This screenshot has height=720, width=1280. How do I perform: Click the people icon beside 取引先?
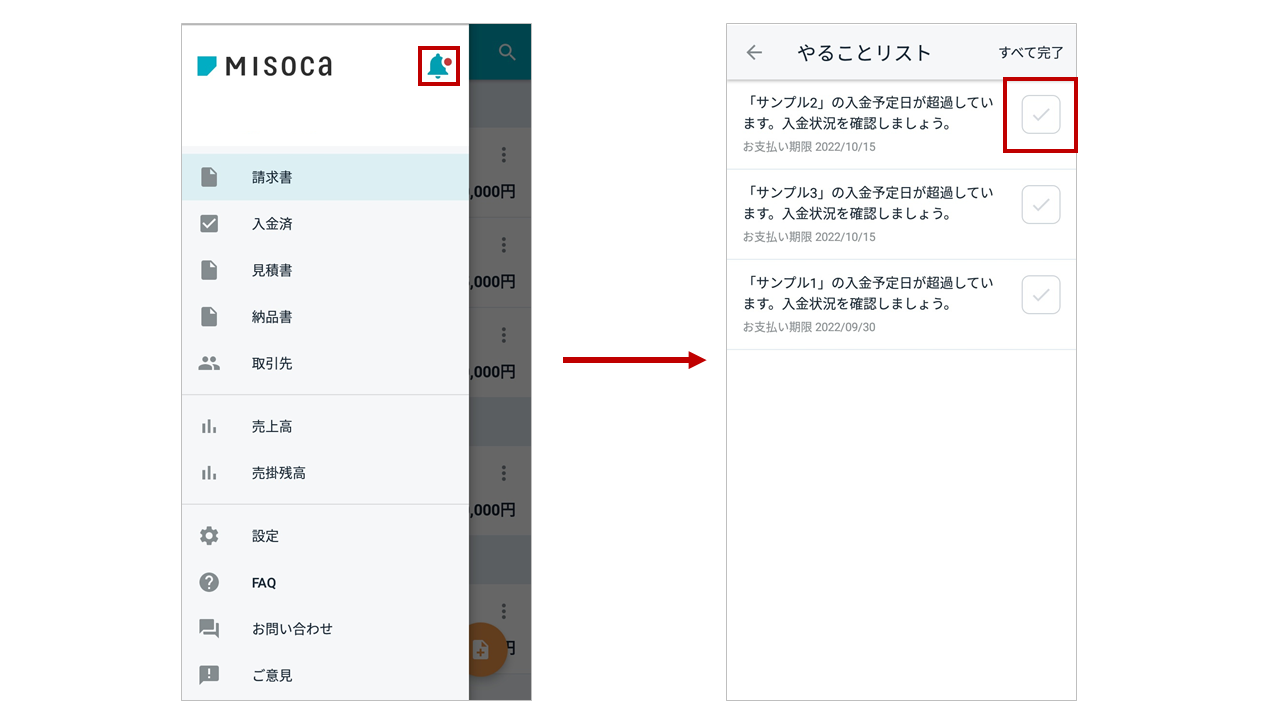coord(209,364)
